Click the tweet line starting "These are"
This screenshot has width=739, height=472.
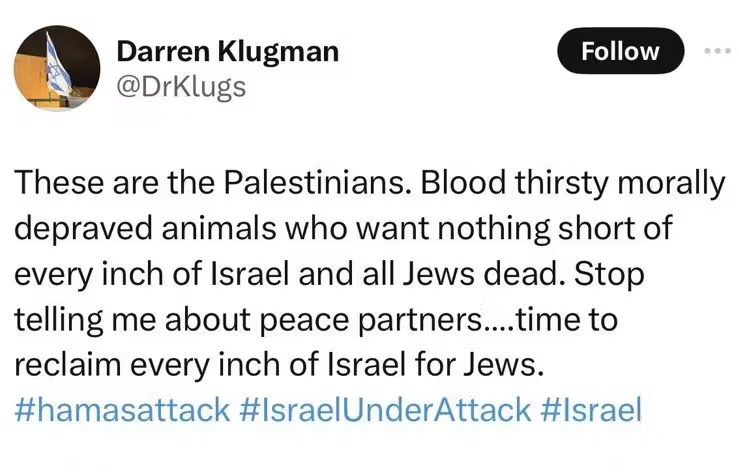coord(369,186)
